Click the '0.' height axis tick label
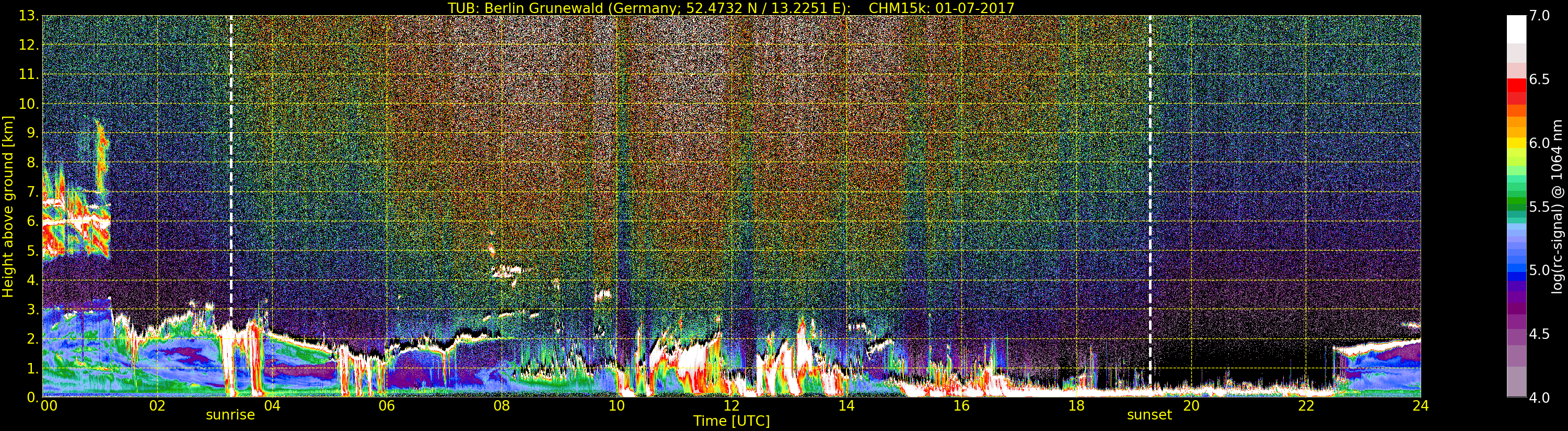This screenshot has width=1568, height=431. 33,397
